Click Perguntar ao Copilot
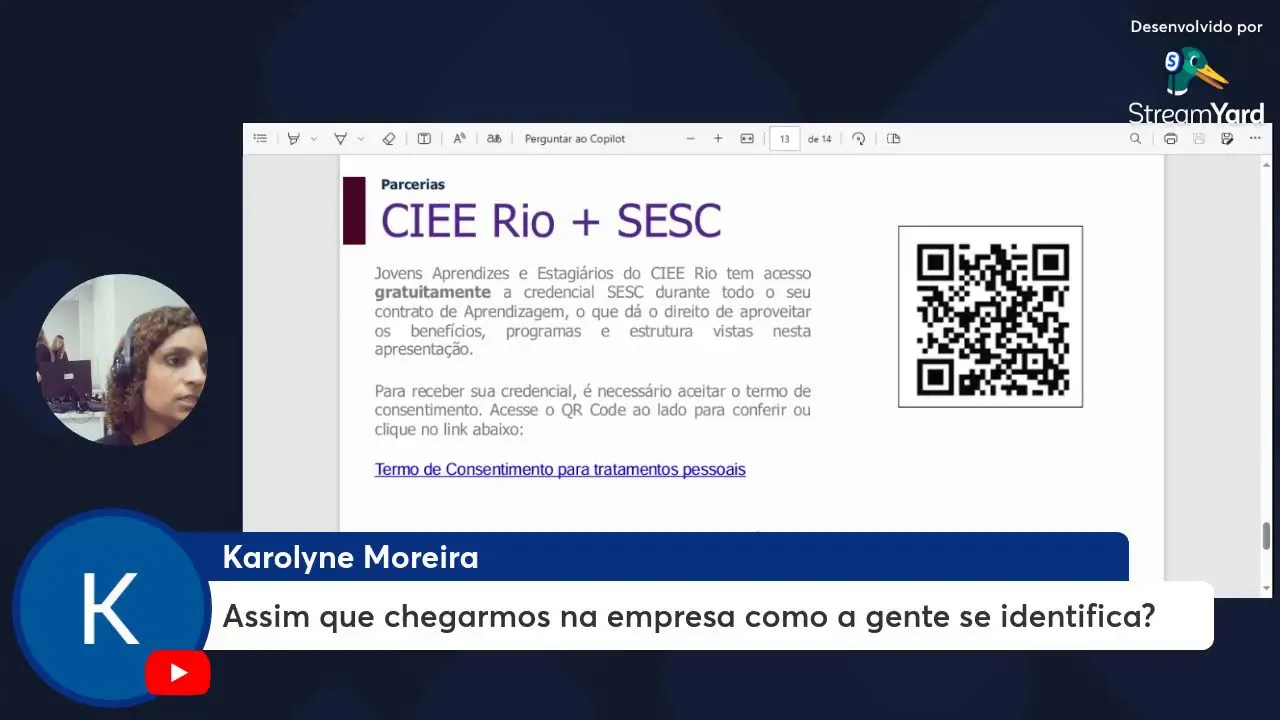This screenshot has width=1280, height=720. tap(575, 139)
